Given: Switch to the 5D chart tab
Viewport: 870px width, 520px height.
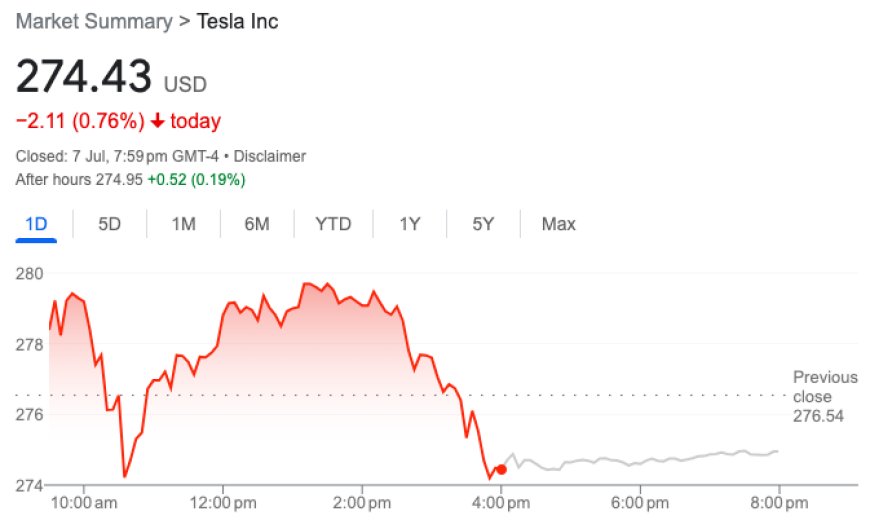Looking at the screenshot, I should [109, 224].
